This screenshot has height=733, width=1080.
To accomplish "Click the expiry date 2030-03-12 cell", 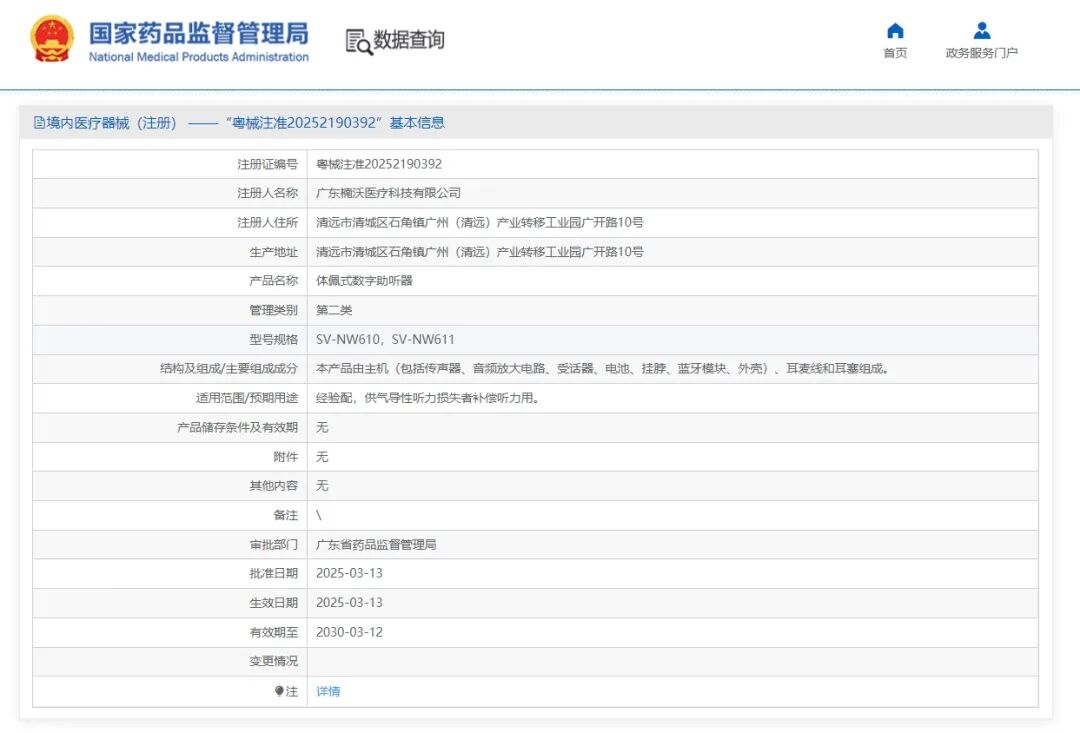I will tap(352, 632).
